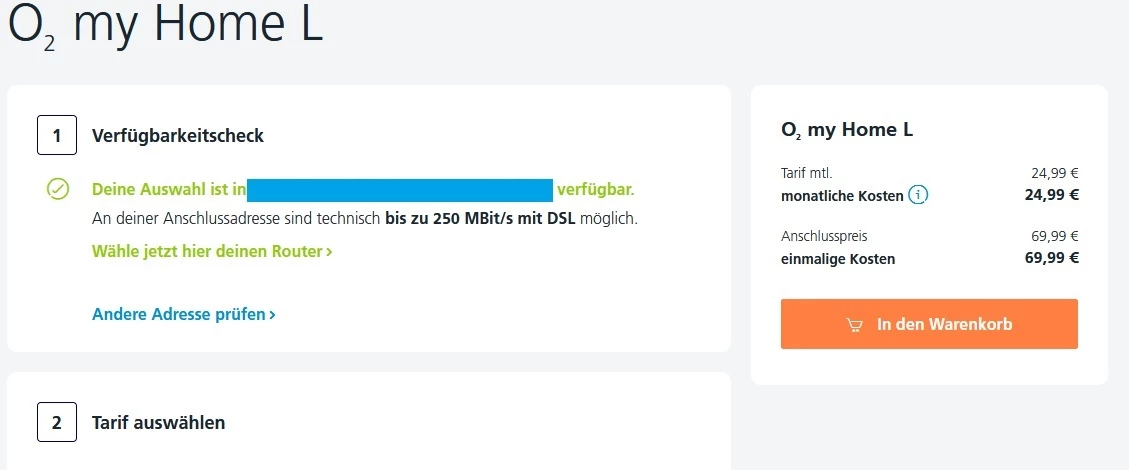Collapse the Verfügbarkeitscheck section heading
Screen dimensions: 1129x470
178,136
